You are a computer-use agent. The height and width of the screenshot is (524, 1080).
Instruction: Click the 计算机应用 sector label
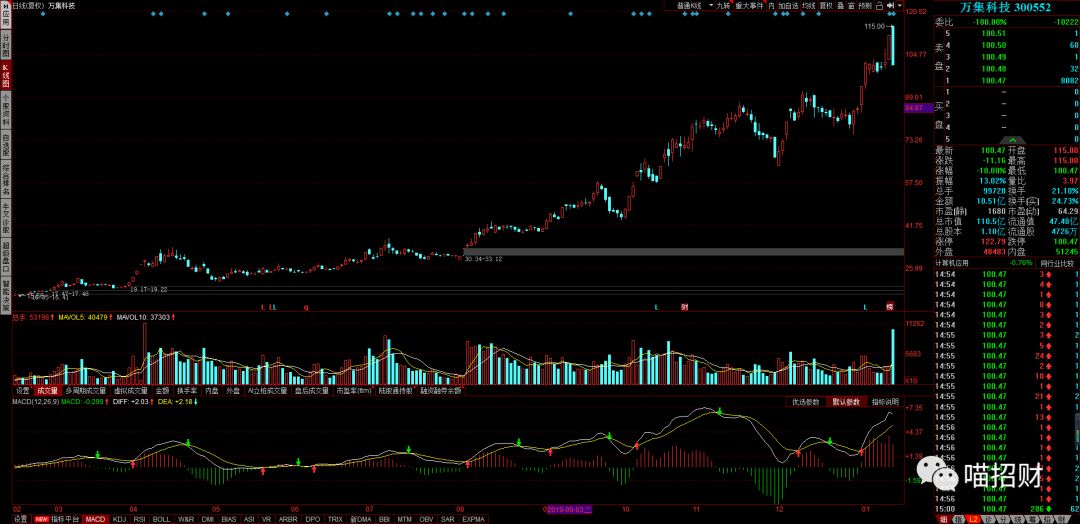tap(952, 264)
